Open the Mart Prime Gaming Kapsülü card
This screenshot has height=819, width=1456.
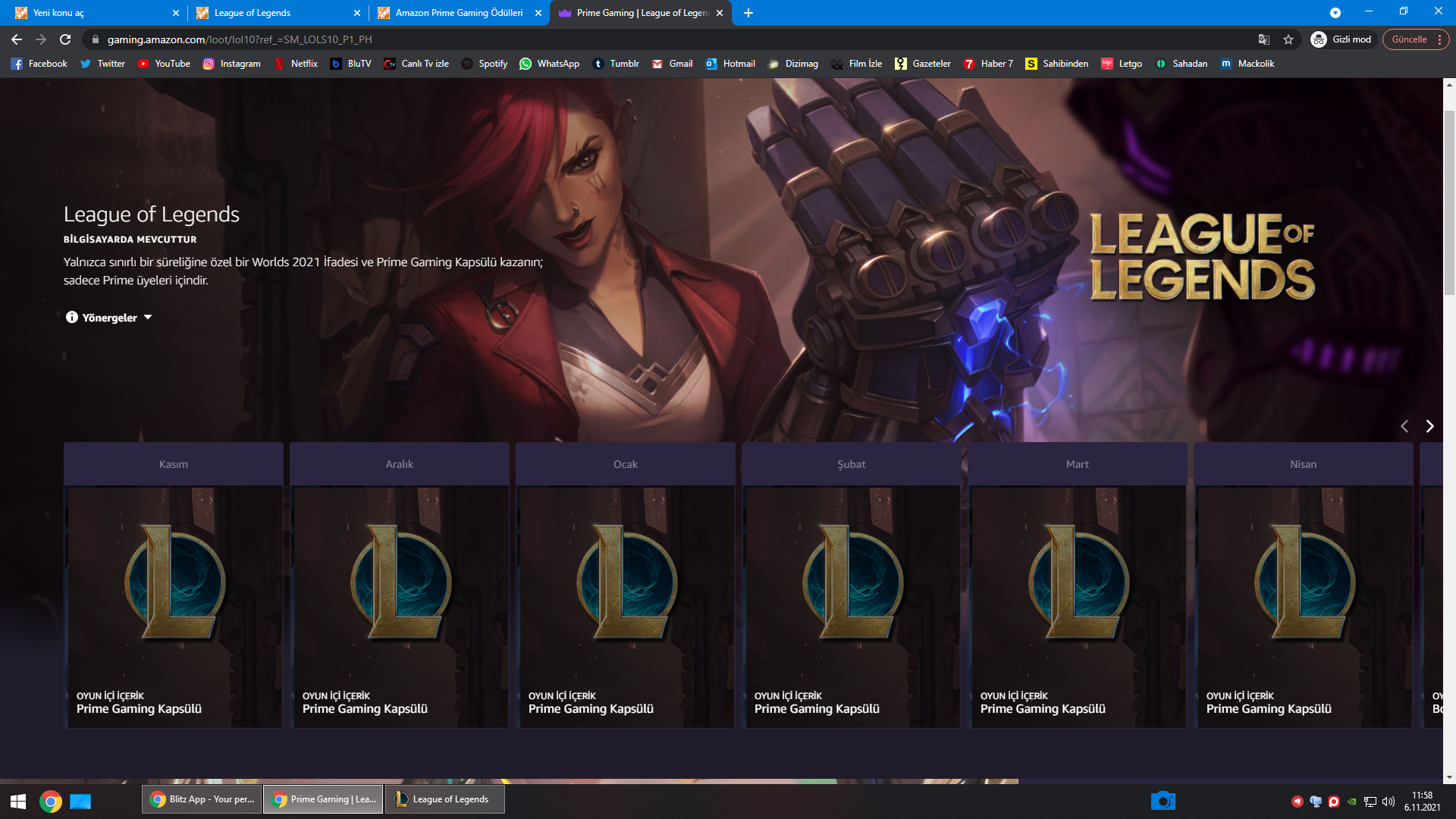(x=1078, y=585)
